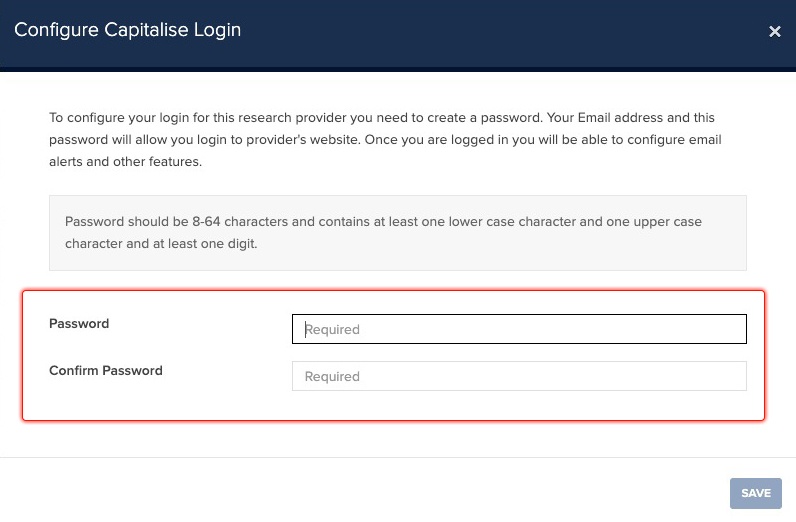The height and width of the screenshot is (522, 796).
Task: Click the Password field label
Action: [x=79, y=324]
